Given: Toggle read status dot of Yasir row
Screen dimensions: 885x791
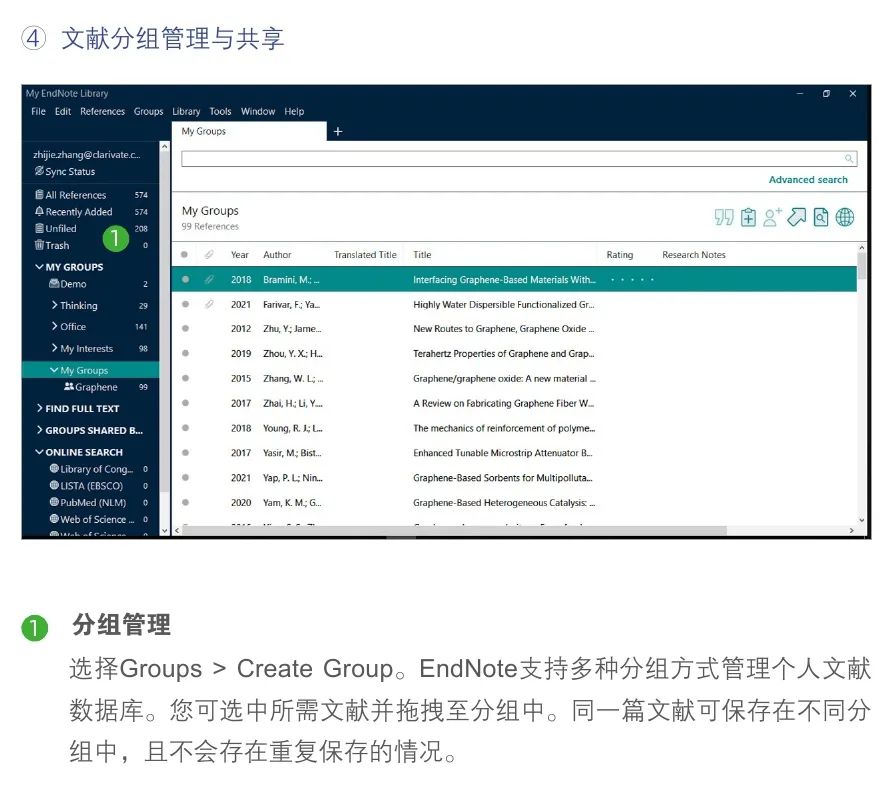Looking at the screenshot, I should pos(185,453).
